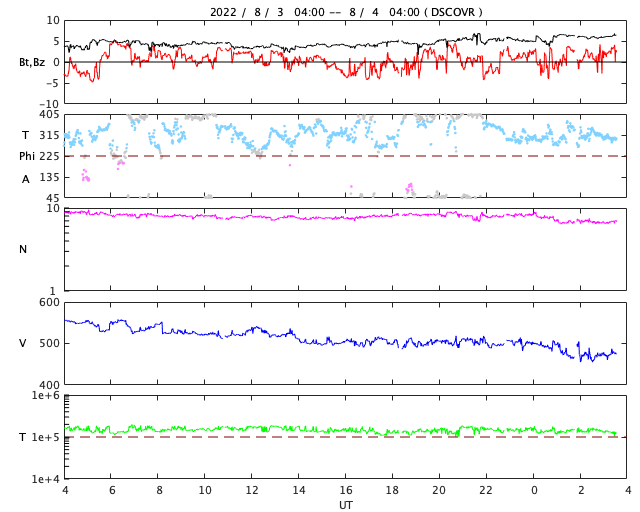
Task: Click the 315 tick value on Phi panel
Action: tap(49, 135)
